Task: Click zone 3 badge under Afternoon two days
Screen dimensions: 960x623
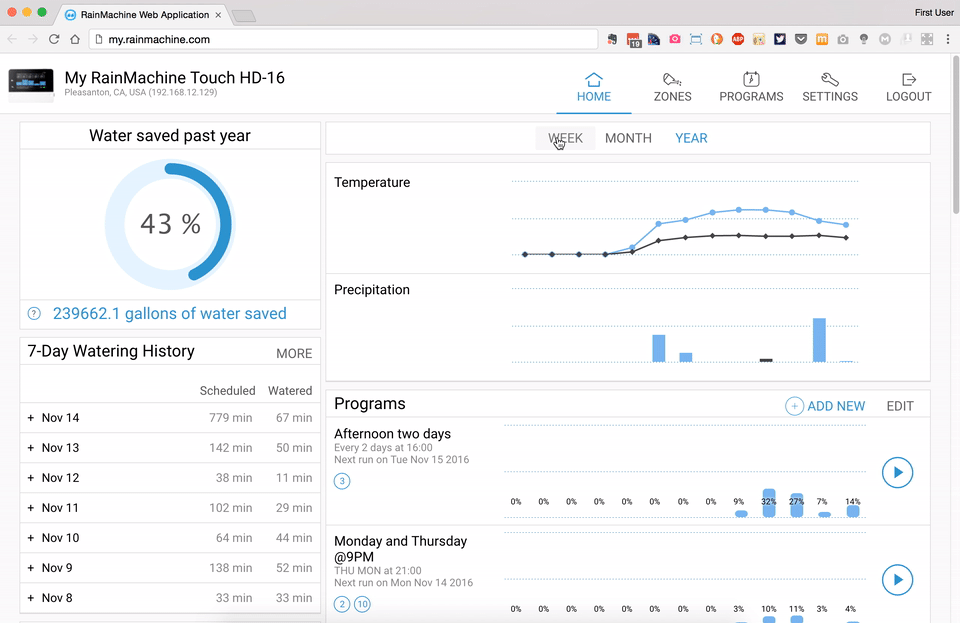Action: pos(342,481)
